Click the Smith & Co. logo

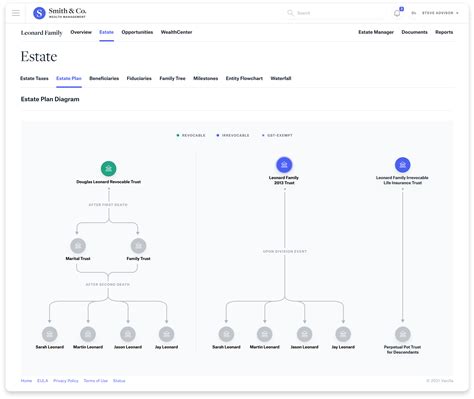[59, 13]
